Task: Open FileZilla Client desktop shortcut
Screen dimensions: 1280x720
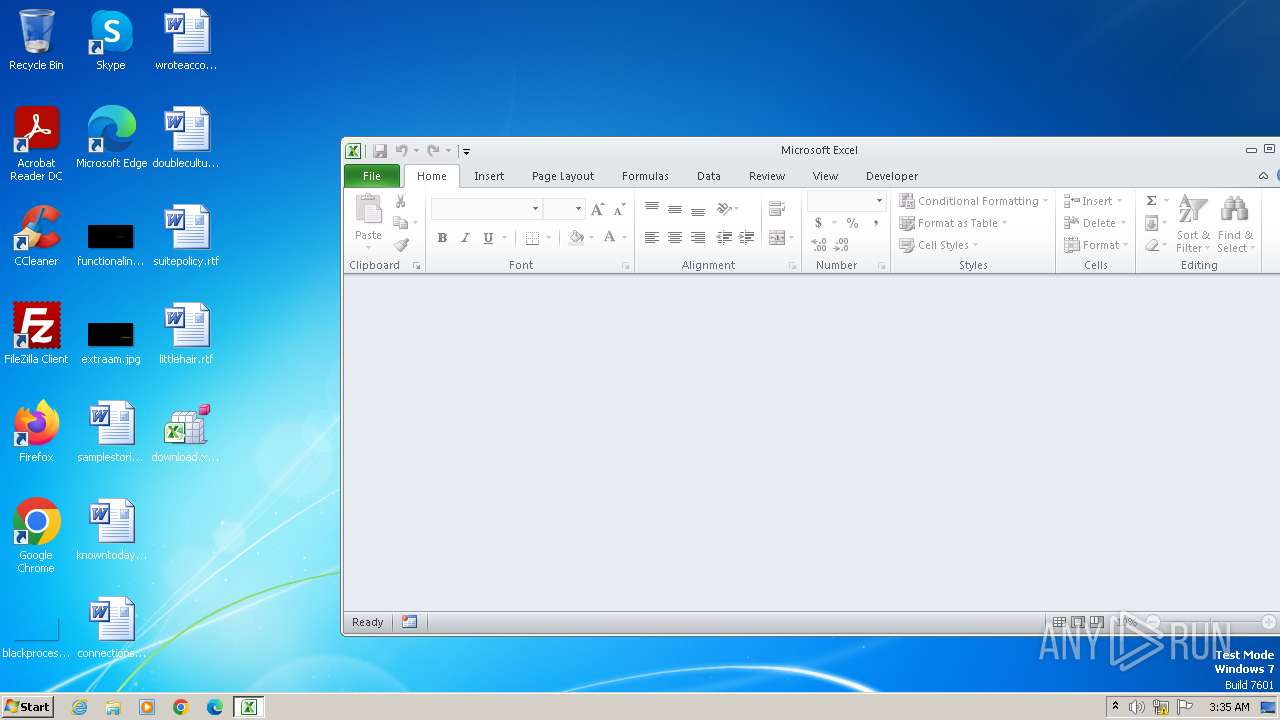Action: [36, 333]
